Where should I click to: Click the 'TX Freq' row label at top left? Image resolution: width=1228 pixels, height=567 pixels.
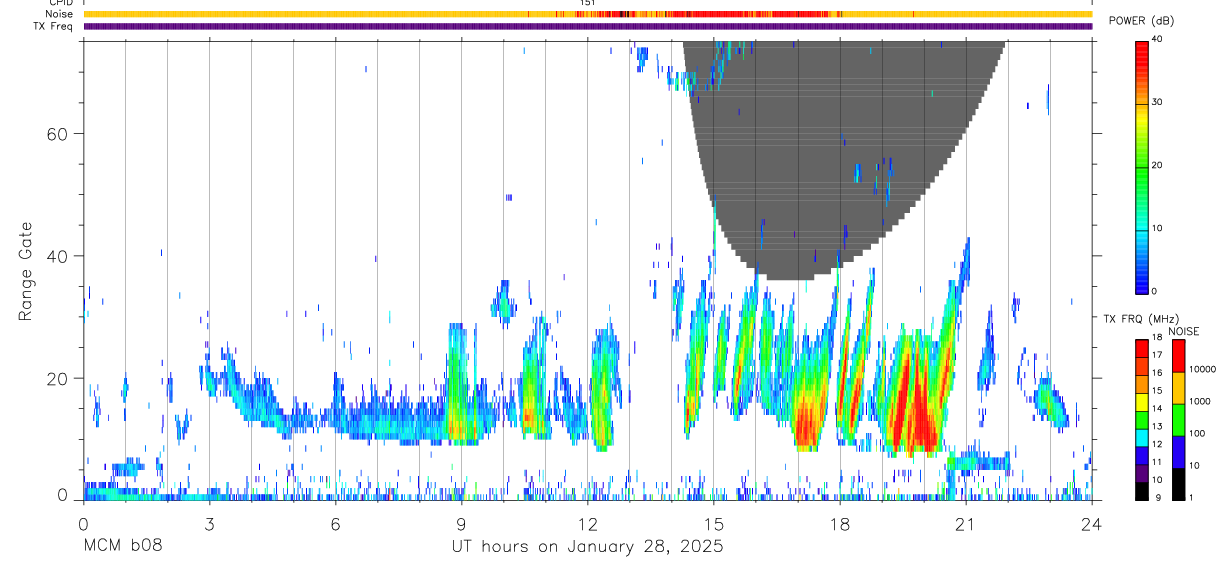(54, 26)
